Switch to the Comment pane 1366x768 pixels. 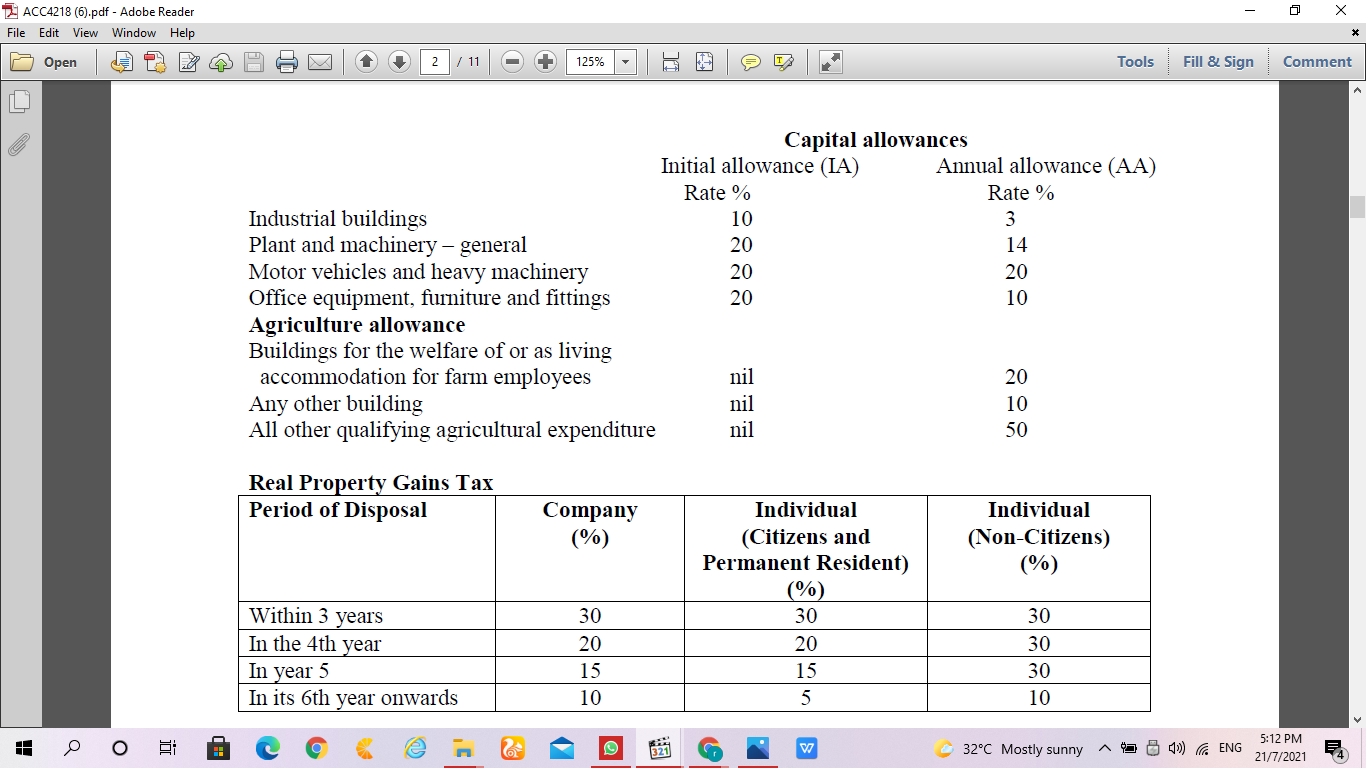tap(1317, 61)
